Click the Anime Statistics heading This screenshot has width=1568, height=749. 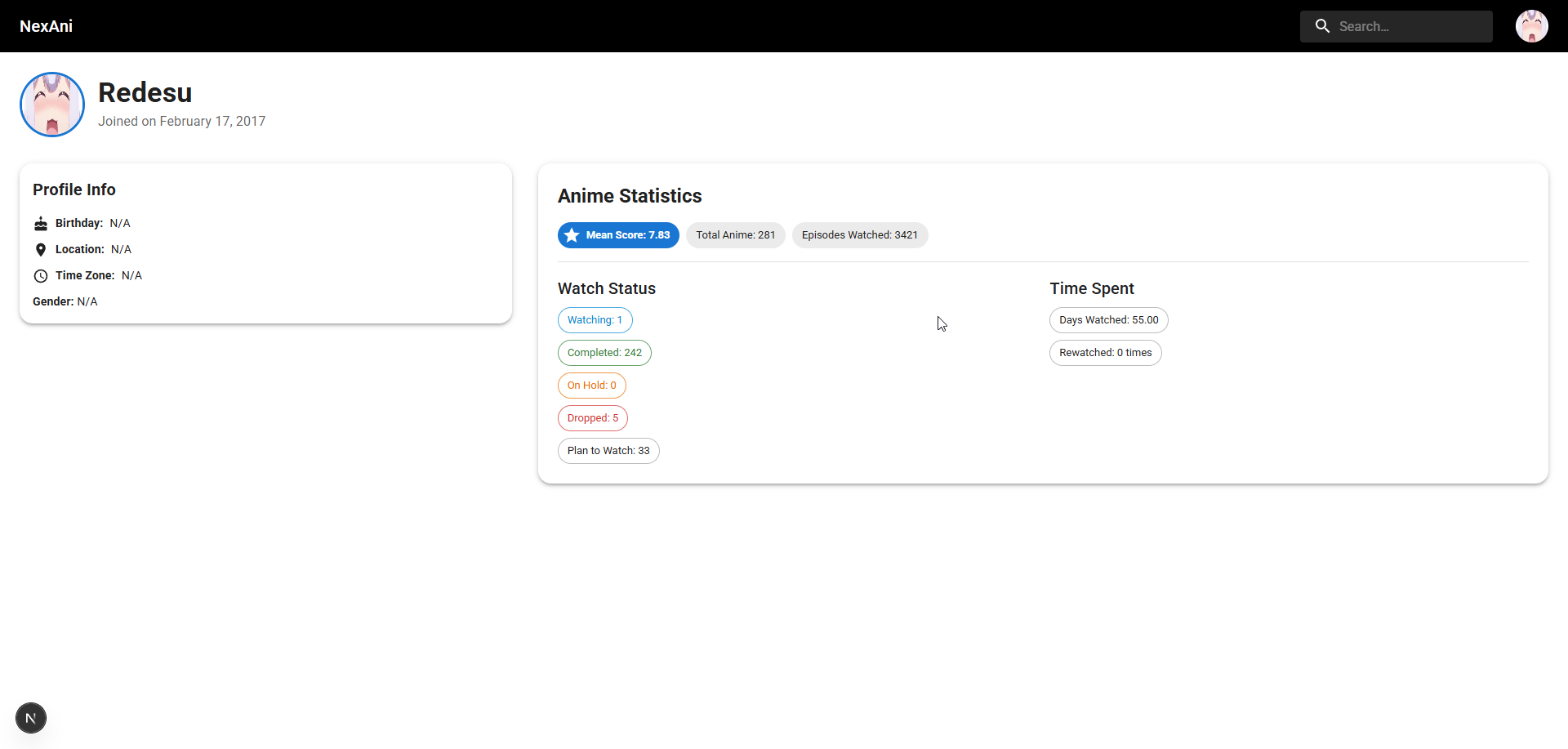pyautogui.click(x=630, y=196)
